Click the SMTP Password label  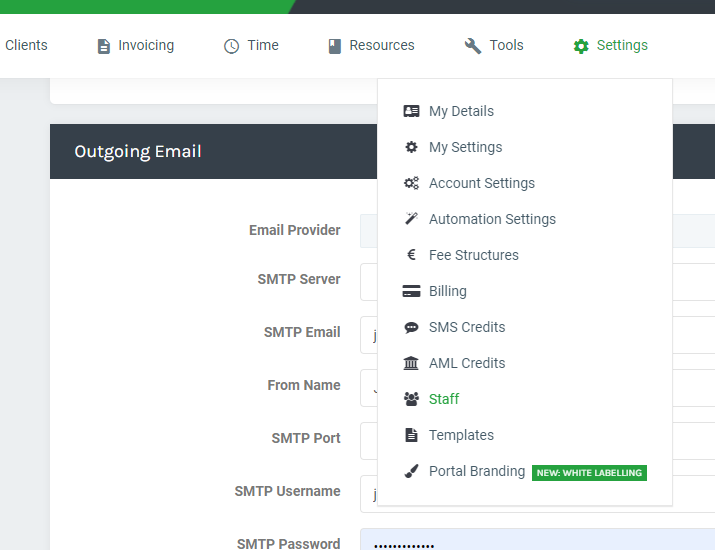289,543
